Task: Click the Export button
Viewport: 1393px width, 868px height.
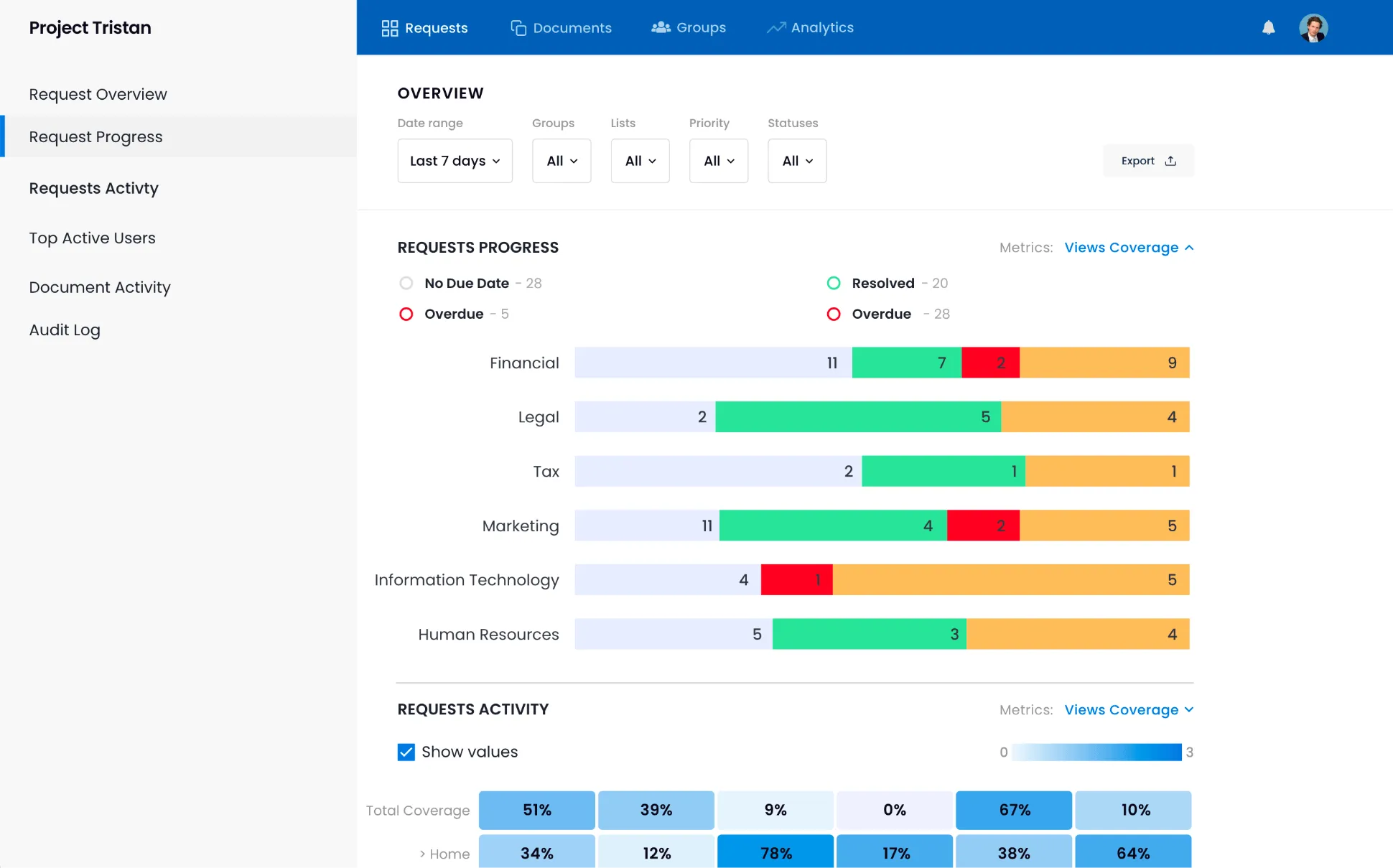Action: 1147,161
